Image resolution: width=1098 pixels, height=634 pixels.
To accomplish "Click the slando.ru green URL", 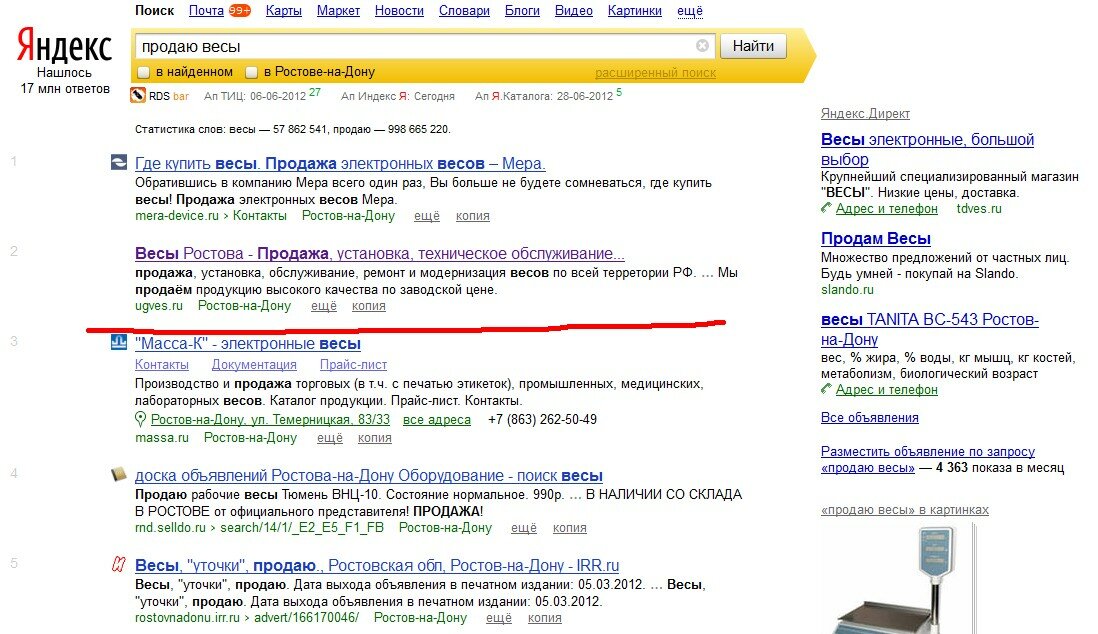I will click(x=847, y=289).
